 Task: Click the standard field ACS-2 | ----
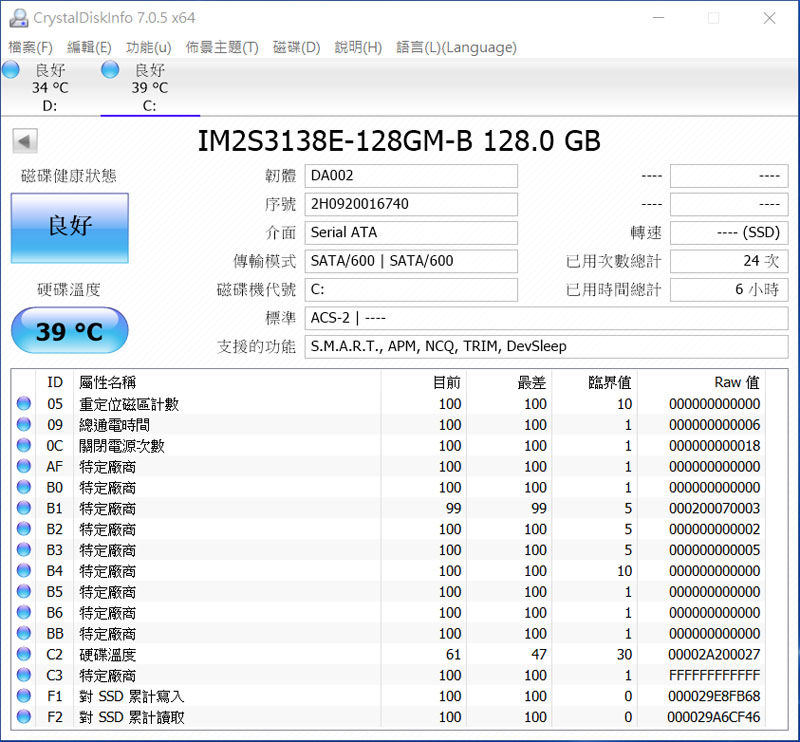546,318
